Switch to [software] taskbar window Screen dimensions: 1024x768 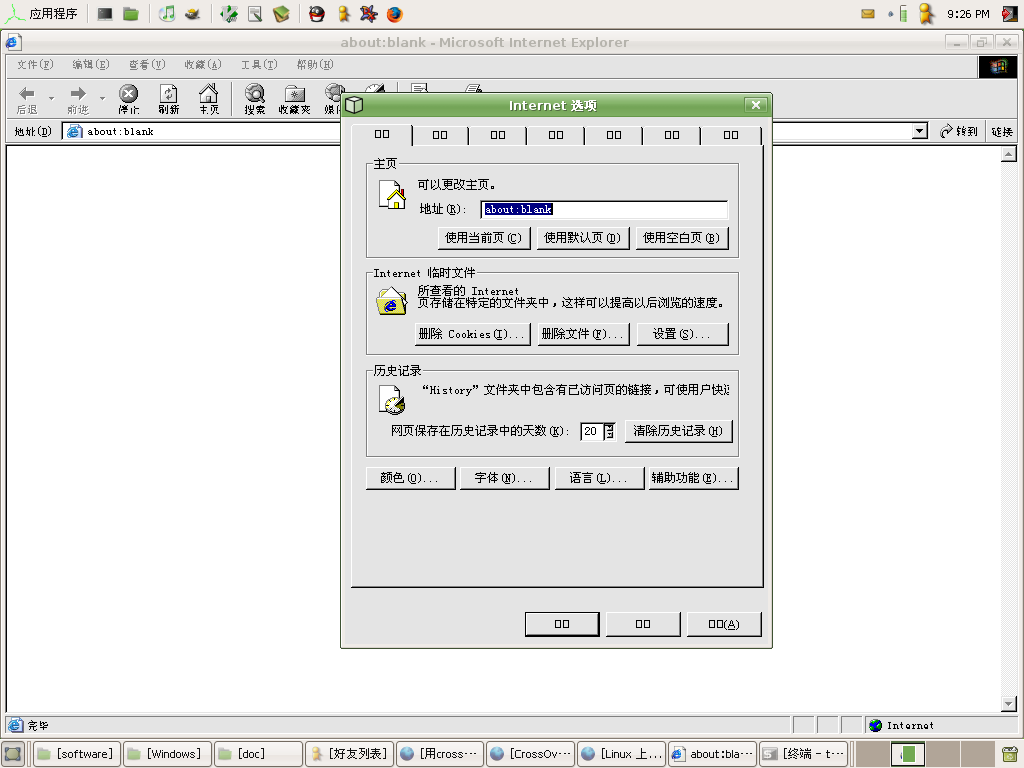point(76,754)
